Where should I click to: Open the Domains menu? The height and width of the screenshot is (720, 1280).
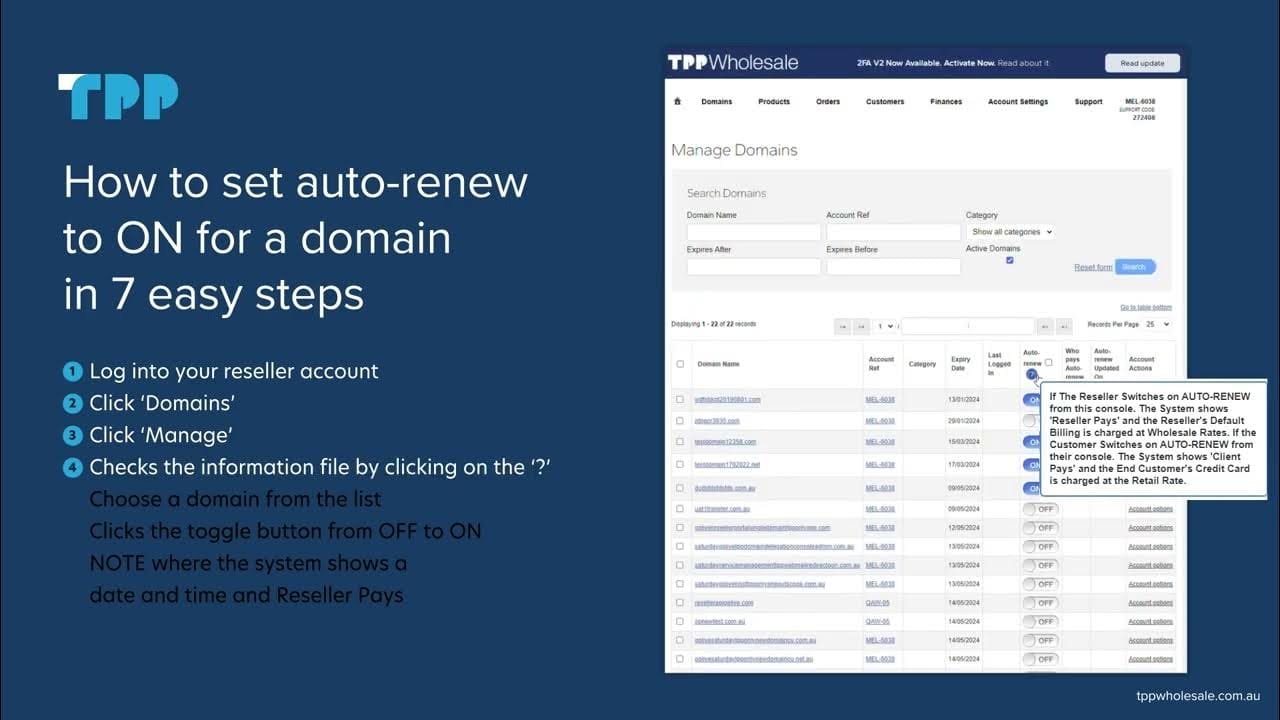[716, 102]
